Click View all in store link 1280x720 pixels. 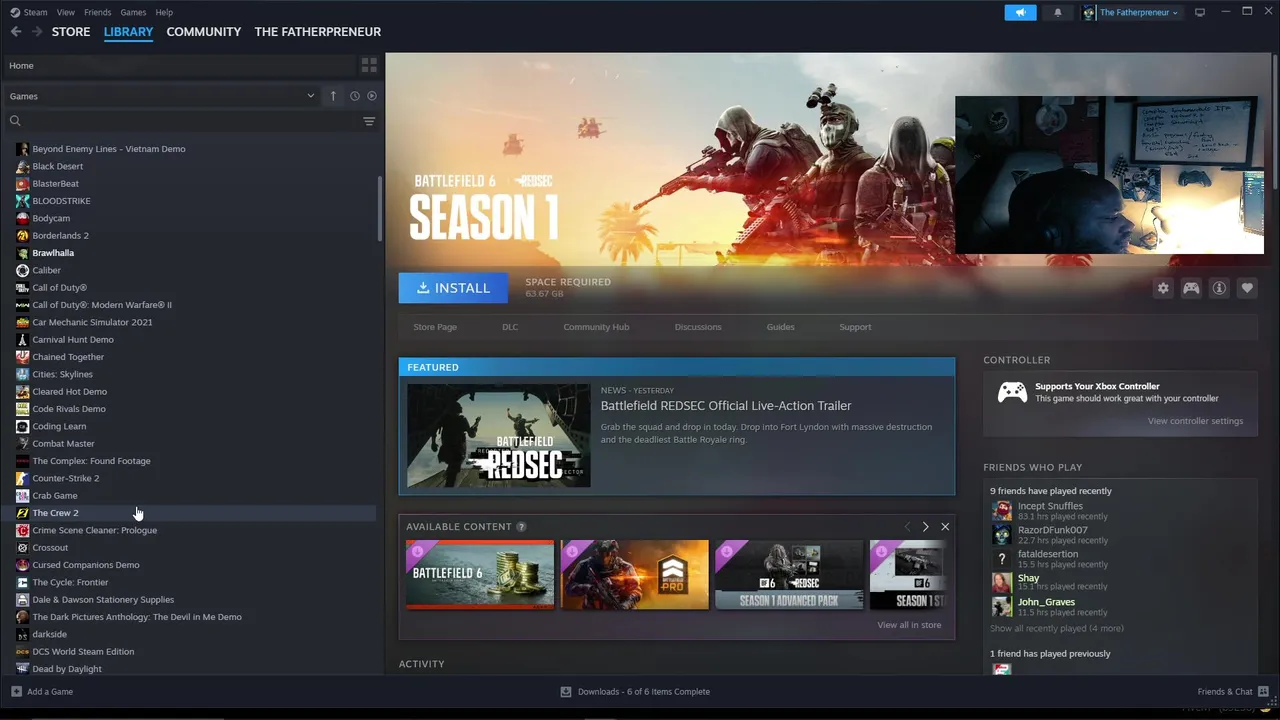909,625
